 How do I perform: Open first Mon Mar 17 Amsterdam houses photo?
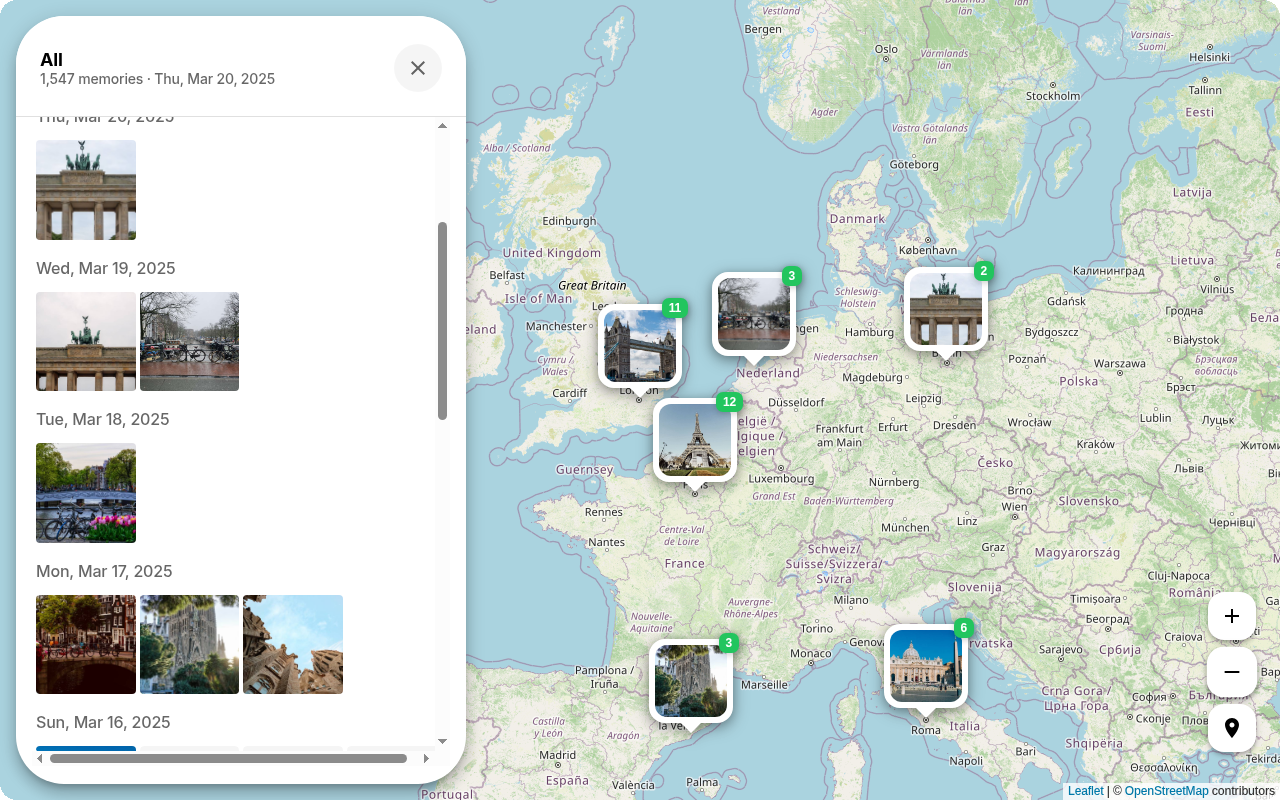pyautogui.click(x=86, y=644)
